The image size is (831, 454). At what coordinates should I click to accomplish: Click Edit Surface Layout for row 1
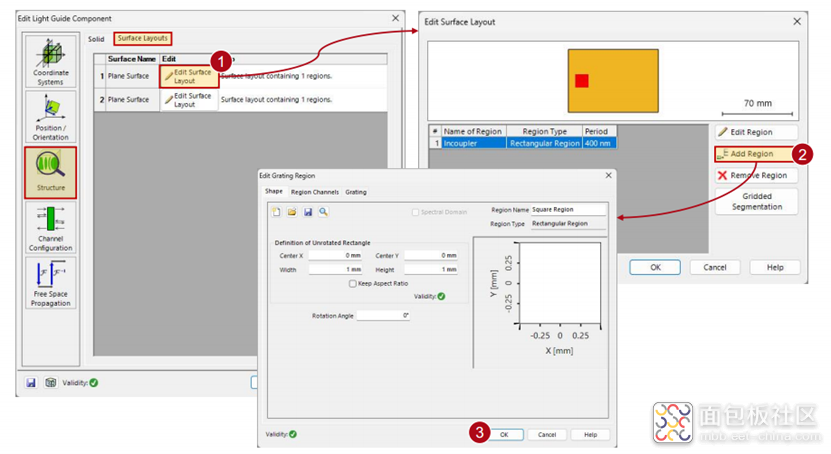(189, 76)
